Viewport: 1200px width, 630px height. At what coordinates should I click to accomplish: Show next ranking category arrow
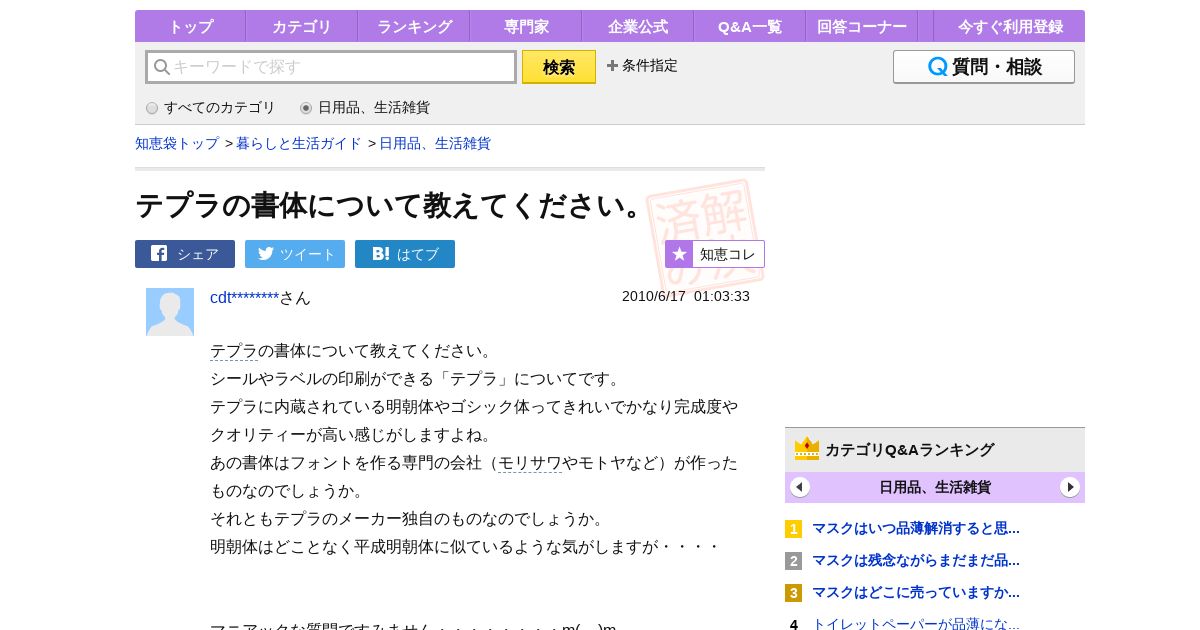tap(1070, 487)
